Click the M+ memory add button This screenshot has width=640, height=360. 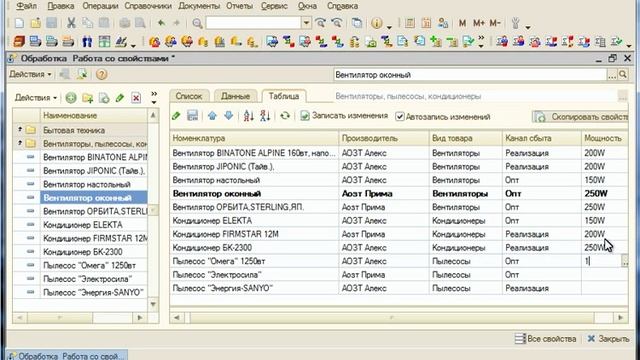click(478, 23)
